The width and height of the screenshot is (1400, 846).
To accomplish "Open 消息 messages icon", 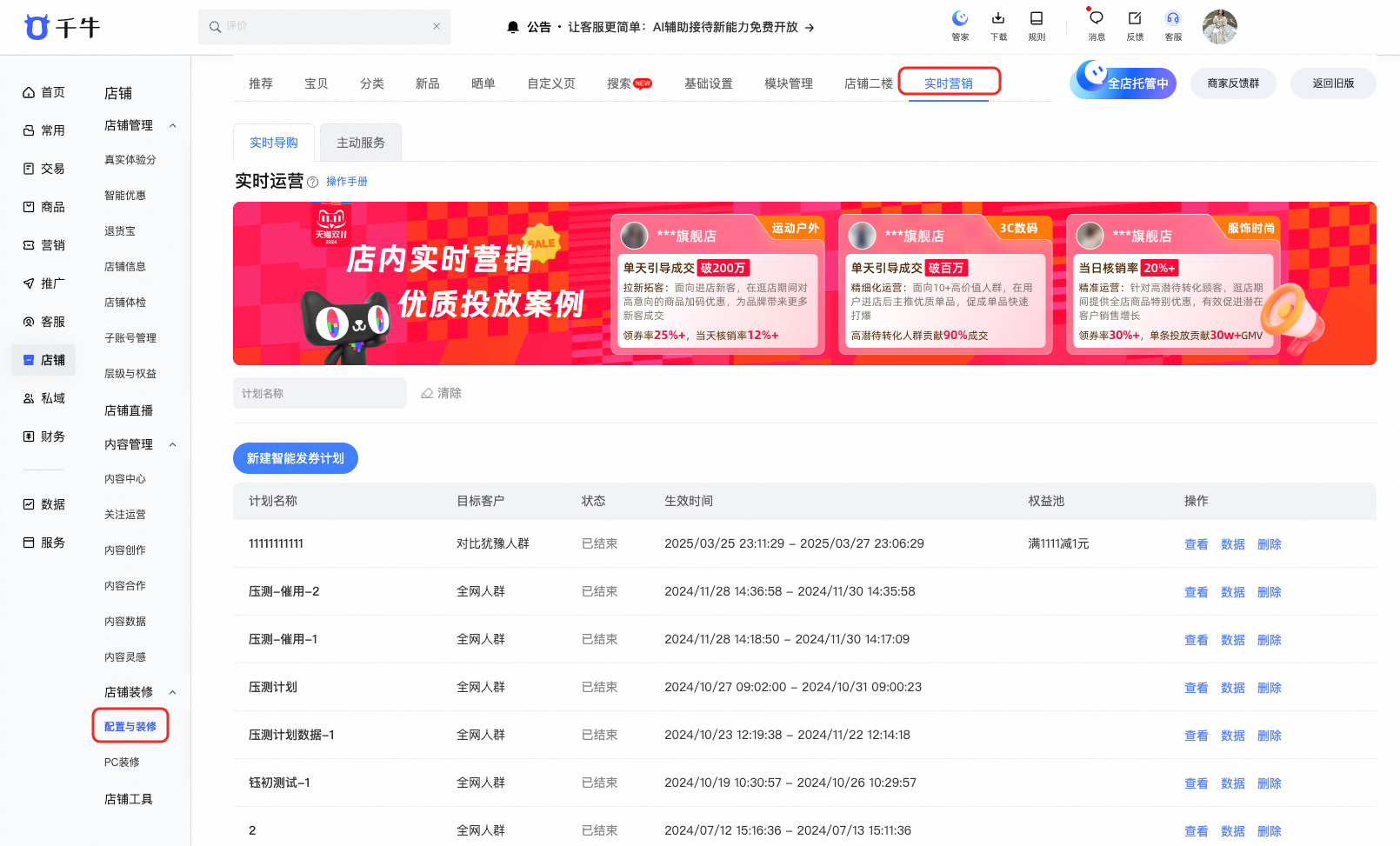I will pos(1097,20).
